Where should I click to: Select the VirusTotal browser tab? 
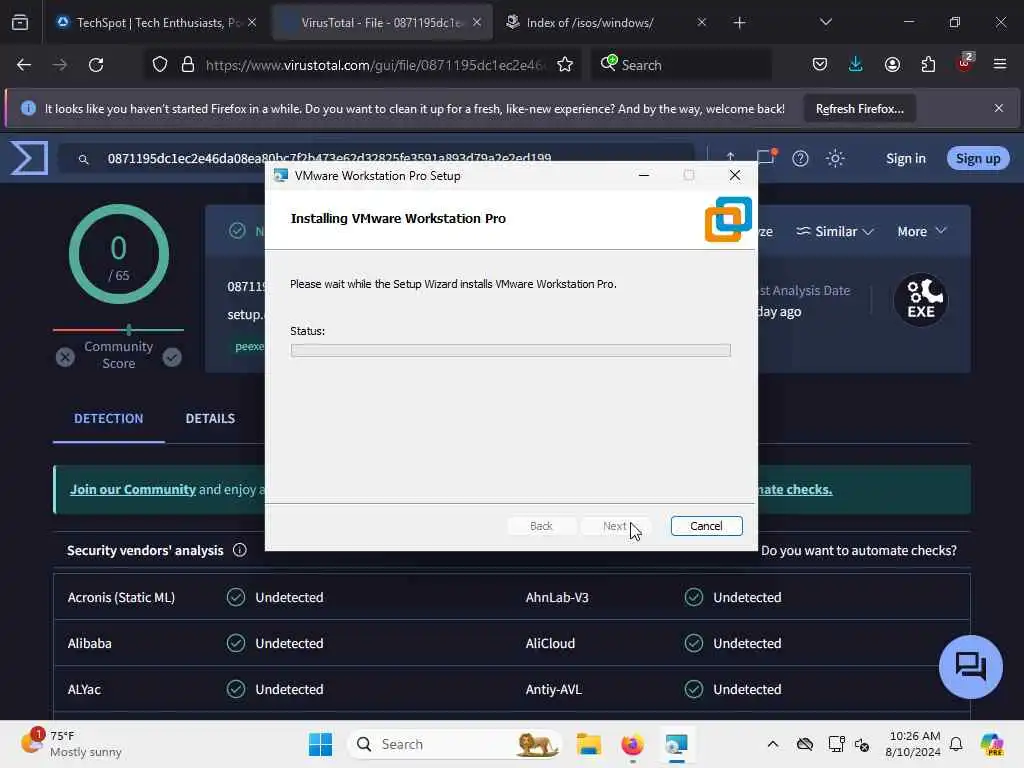[x=382, y=23]
